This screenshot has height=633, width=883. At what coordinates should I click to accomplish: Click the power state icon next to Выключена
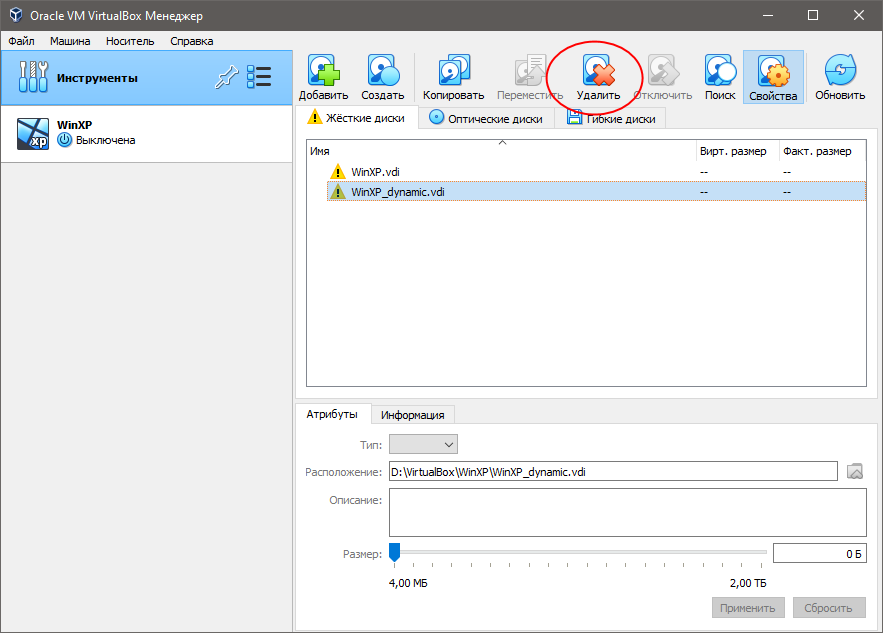(65, 140)
